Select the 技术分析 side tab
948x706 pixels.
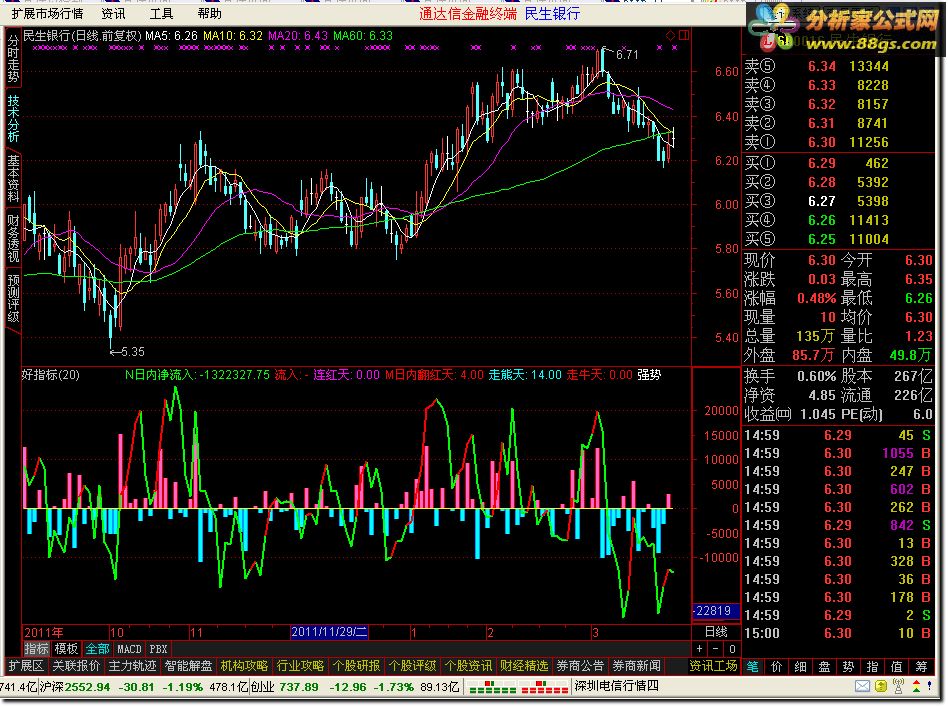coord(13,118)
